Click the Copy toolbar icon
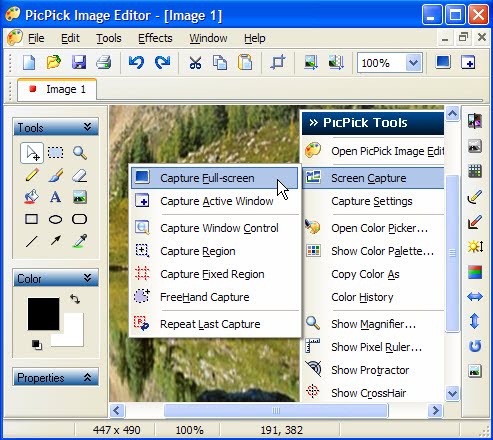The image size is (493, 440). 220,62
